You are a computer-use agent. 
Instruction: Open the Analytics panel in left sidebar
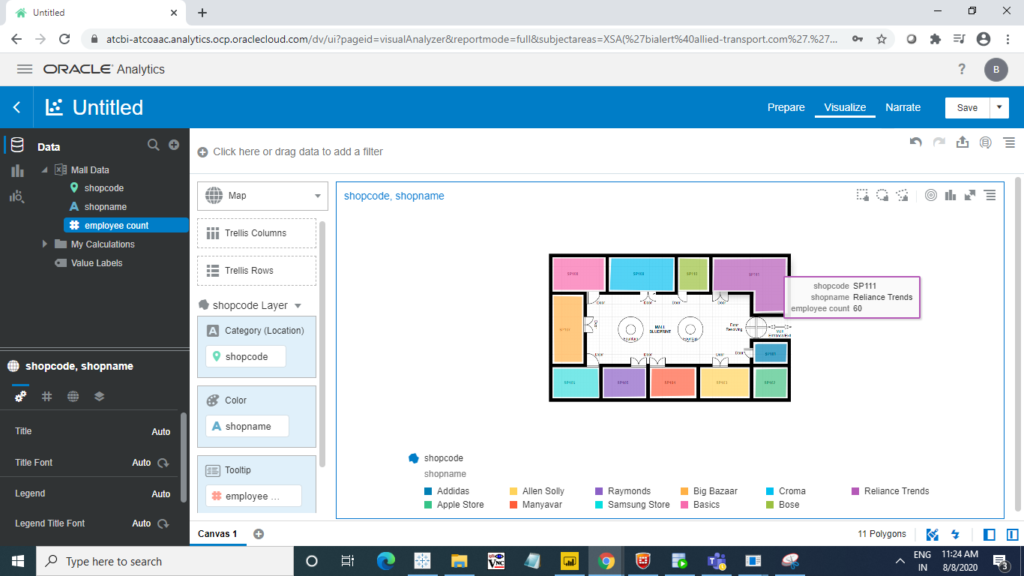pos(16,196)
